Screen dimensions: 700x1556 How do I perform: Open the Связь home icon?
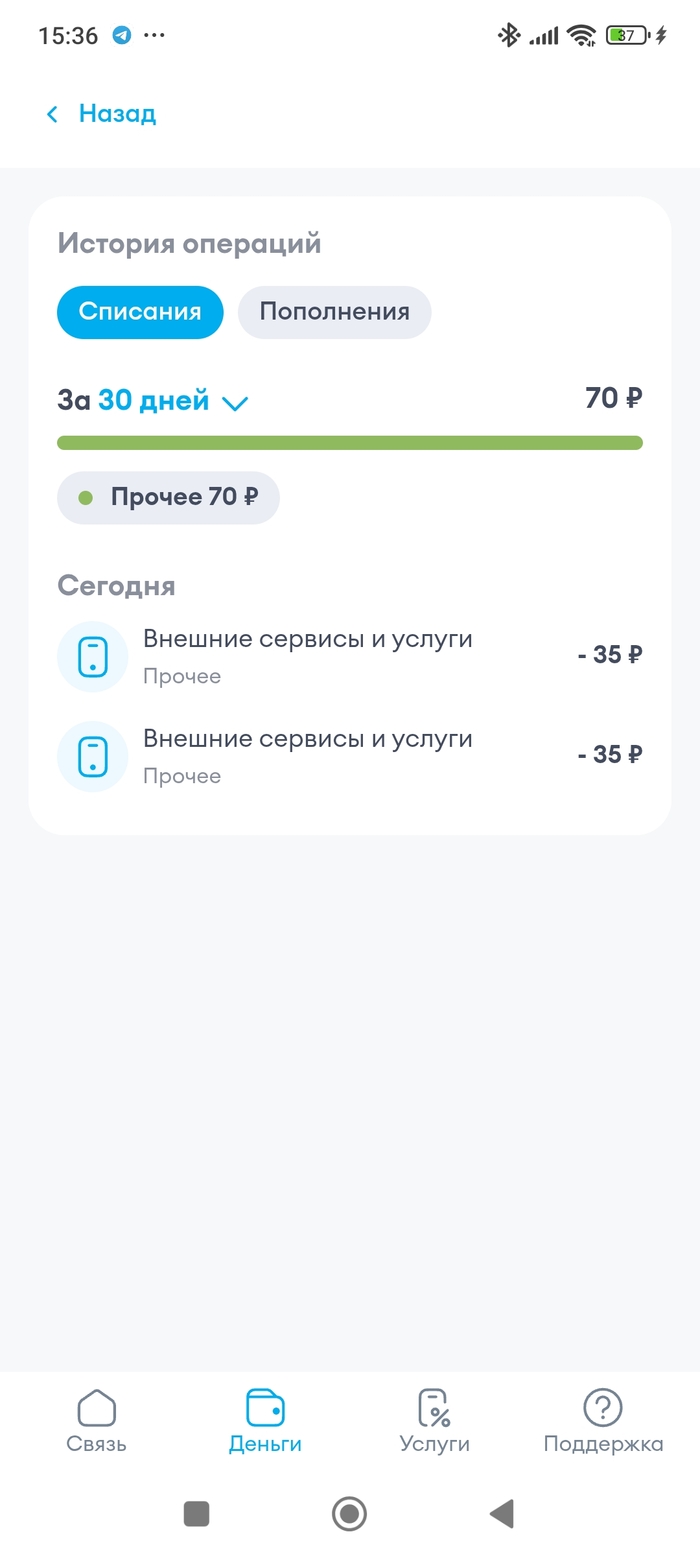97,1408
